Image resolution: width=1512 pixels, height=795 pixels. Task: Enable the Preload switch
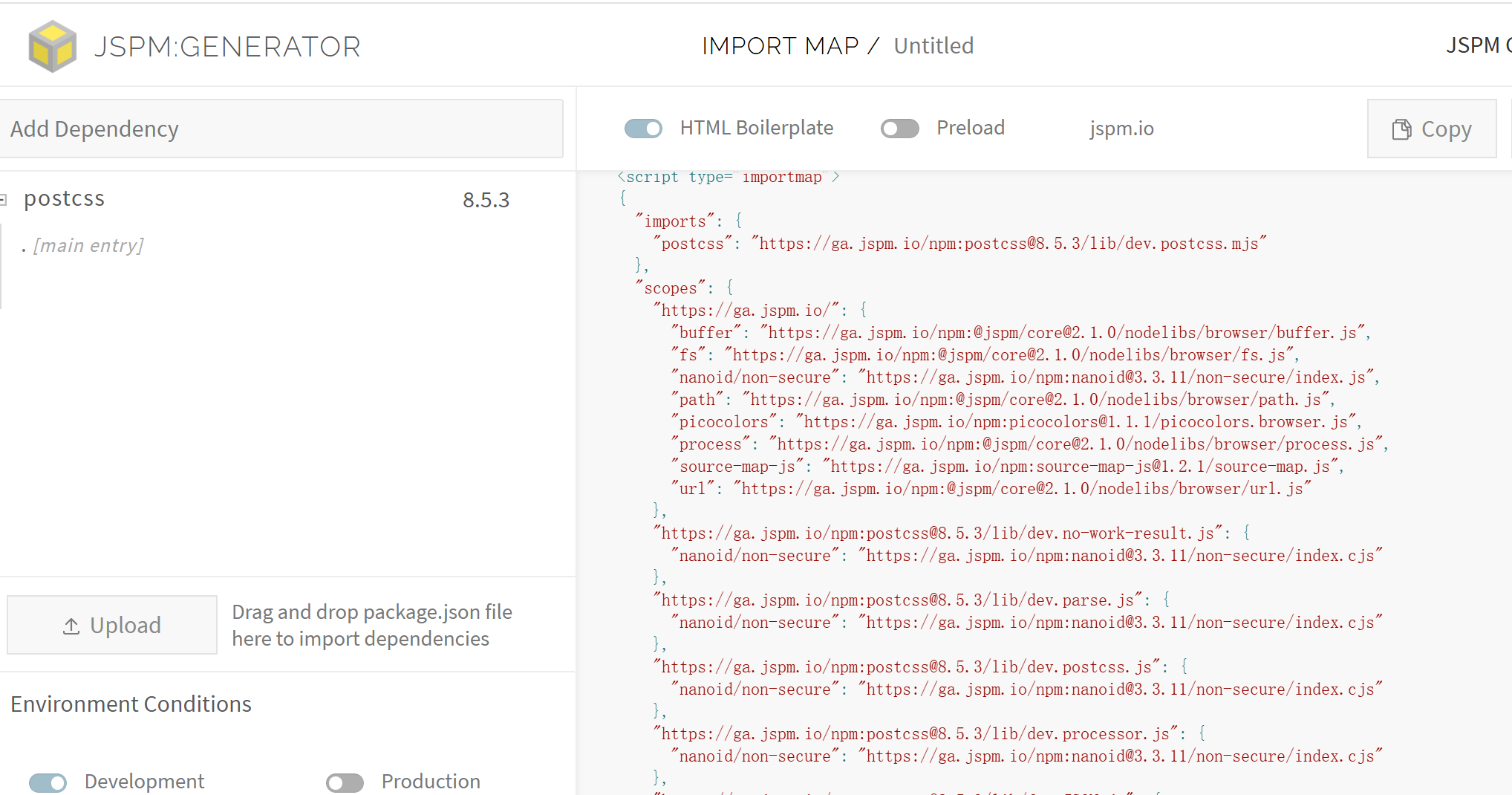coord(899,129)
